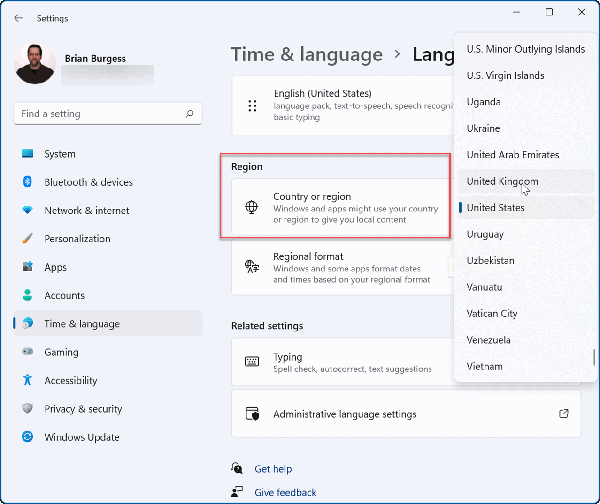Open Administrative language settings
Screen dimensions: 600x504
(406, 414)
